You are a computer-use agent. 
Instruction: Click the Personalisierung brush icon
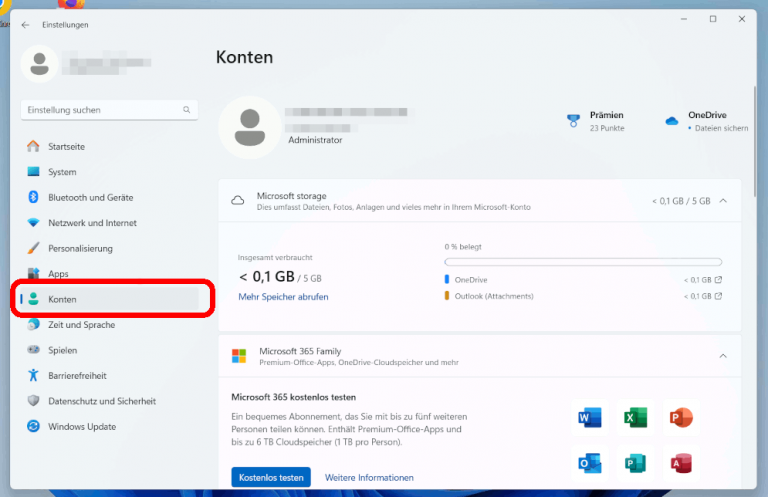[x=33, y=248]
